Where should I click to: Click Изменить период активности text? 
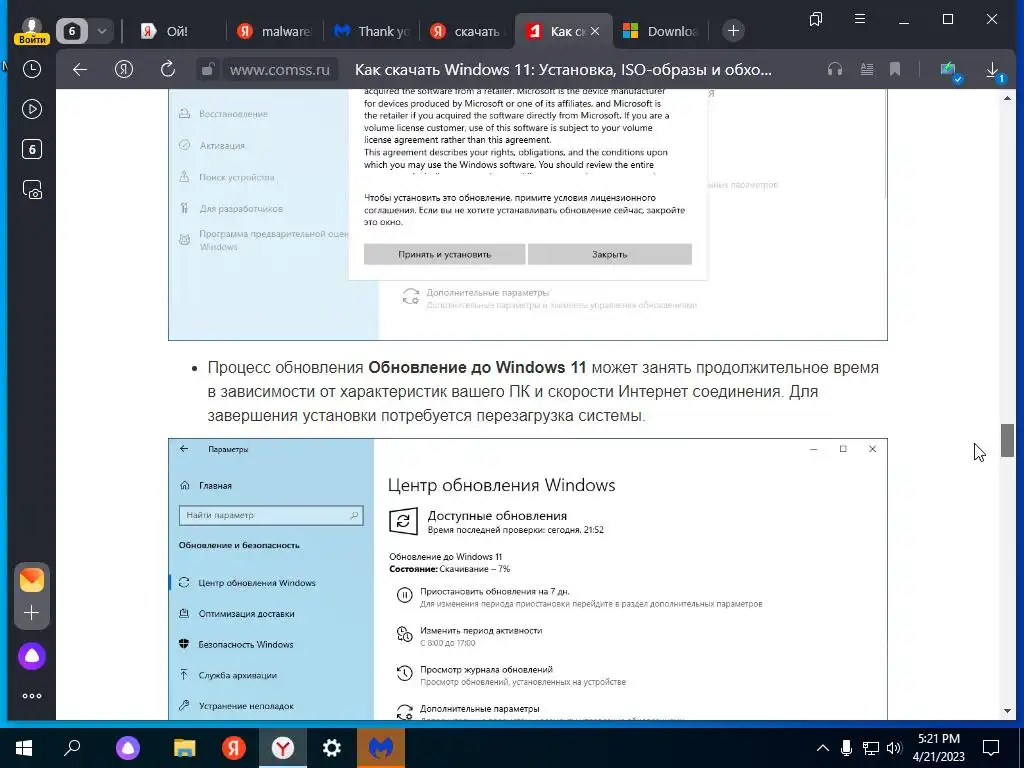481,630
